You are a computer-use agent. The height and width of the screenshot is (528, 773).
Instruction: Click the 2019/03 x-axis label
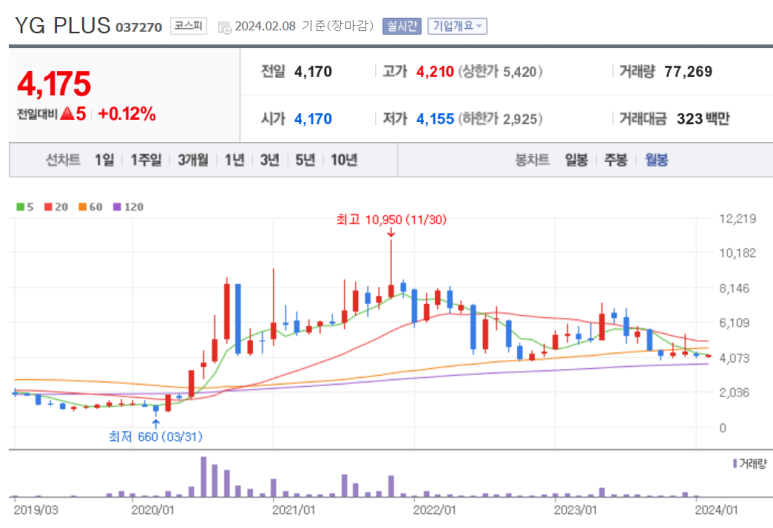click(x=35, y=510)
